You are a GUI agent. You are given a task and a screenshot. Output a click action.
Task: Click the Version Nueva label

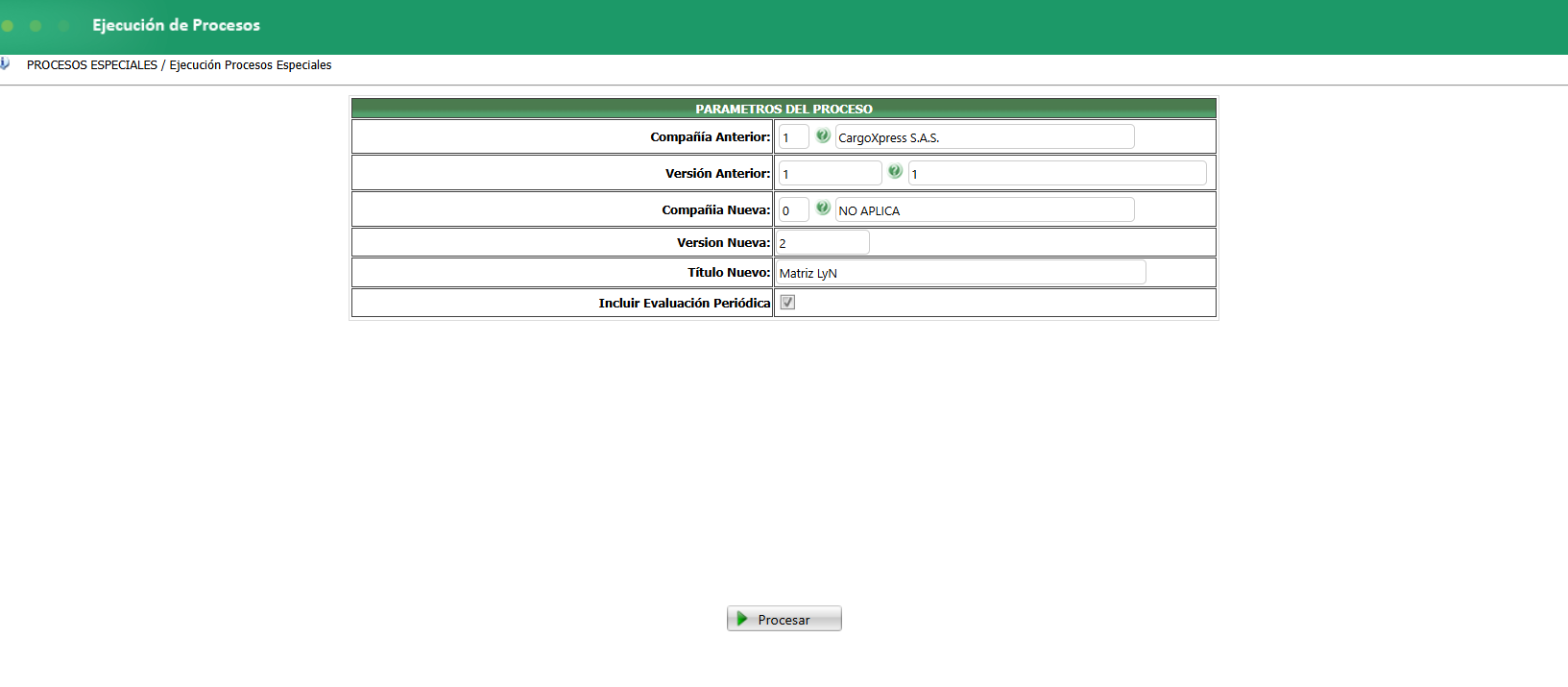724,242
